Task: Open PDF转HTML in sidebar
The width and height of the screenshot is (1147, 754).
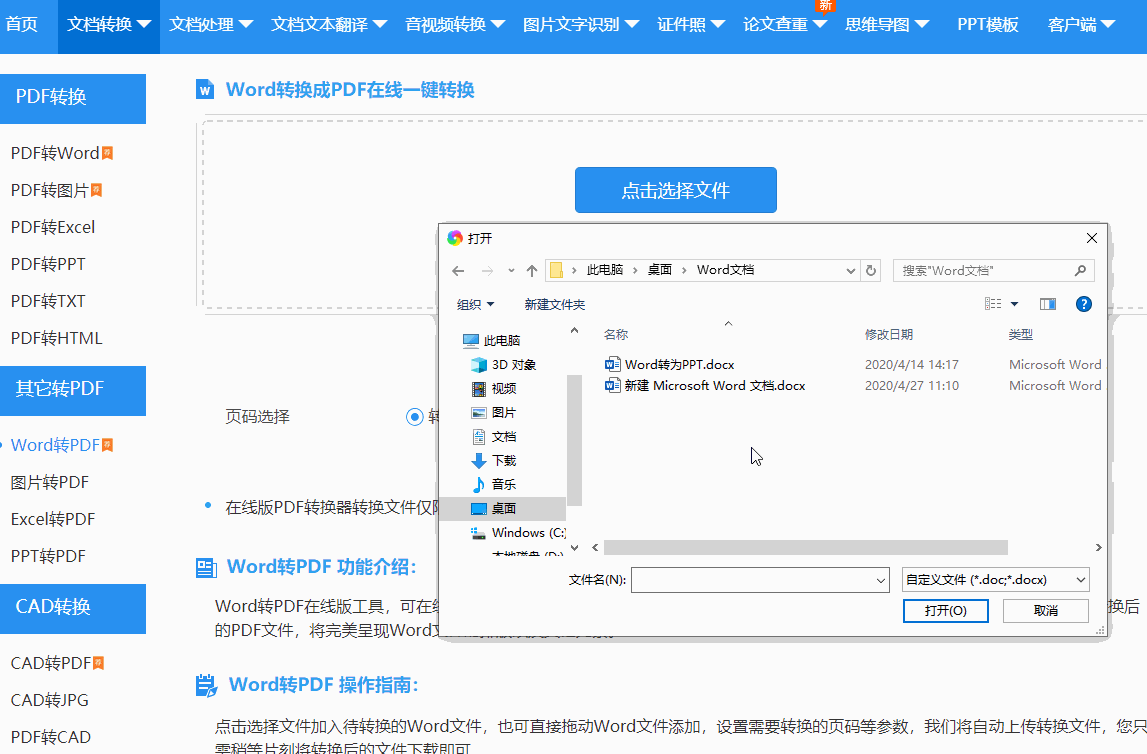Action: tap(56, 339)
